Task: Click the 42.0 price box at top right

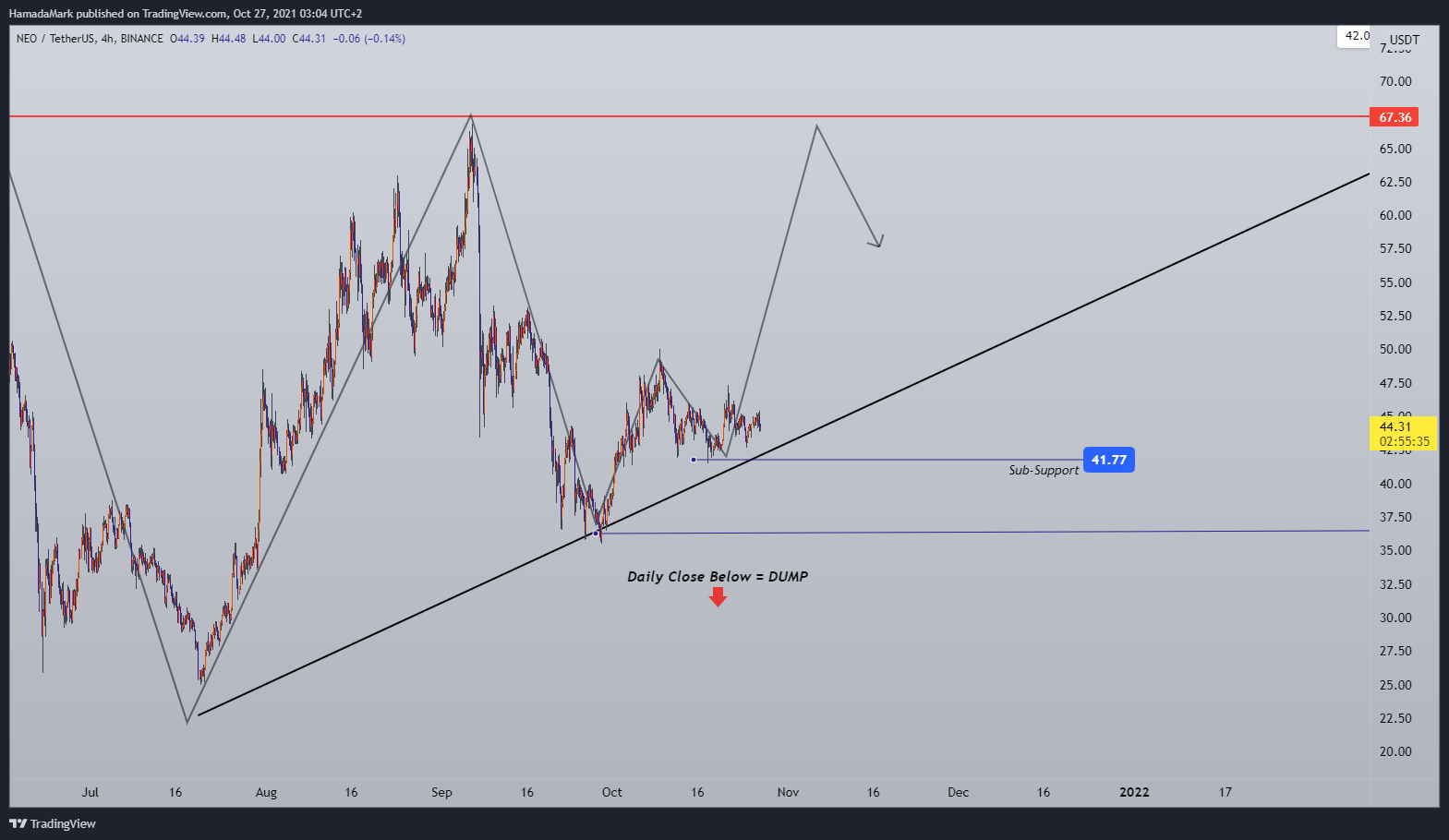Action: (x=1355, y=36)
